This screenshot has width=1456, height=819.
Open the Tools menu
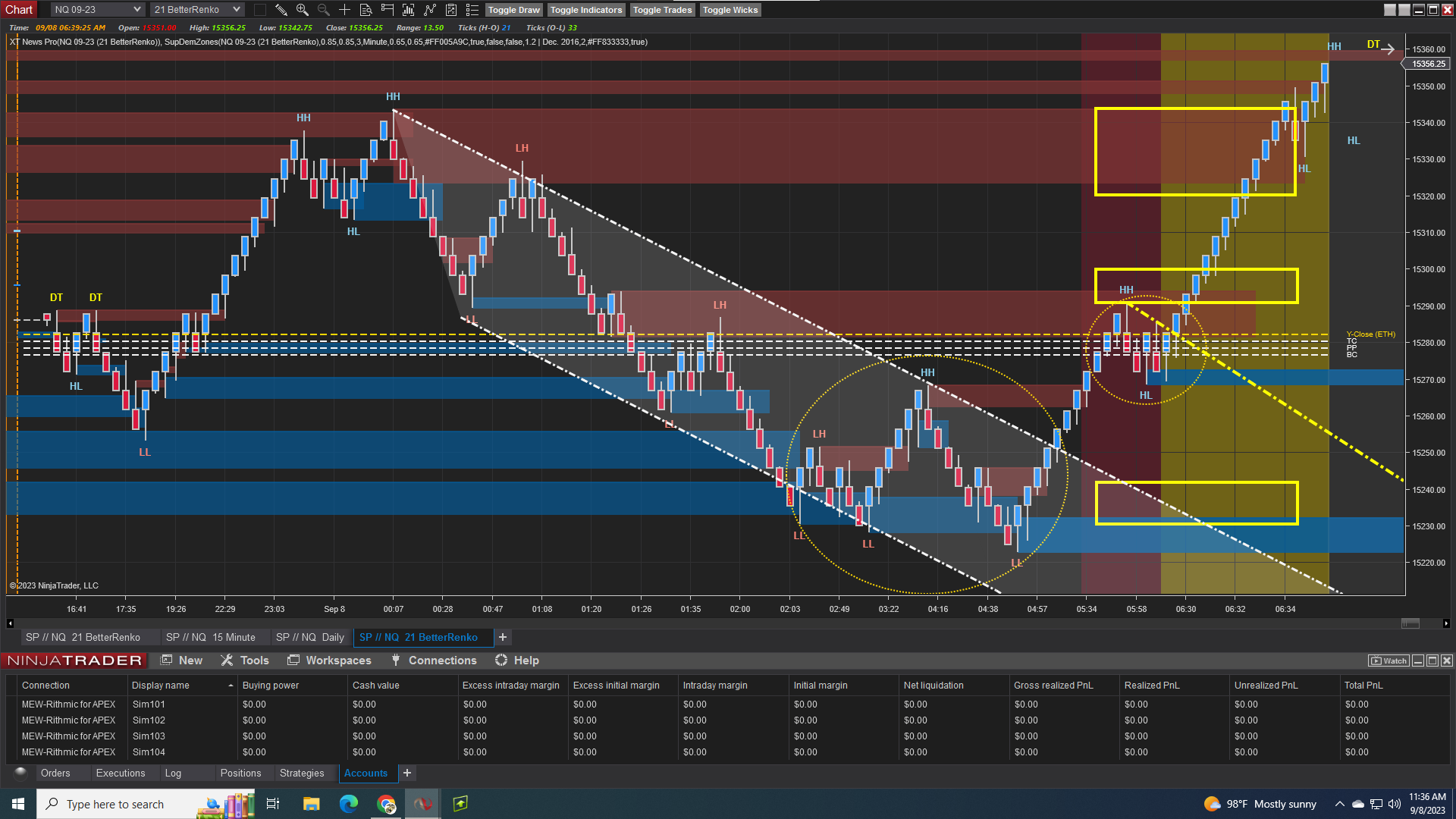point(245,661)
